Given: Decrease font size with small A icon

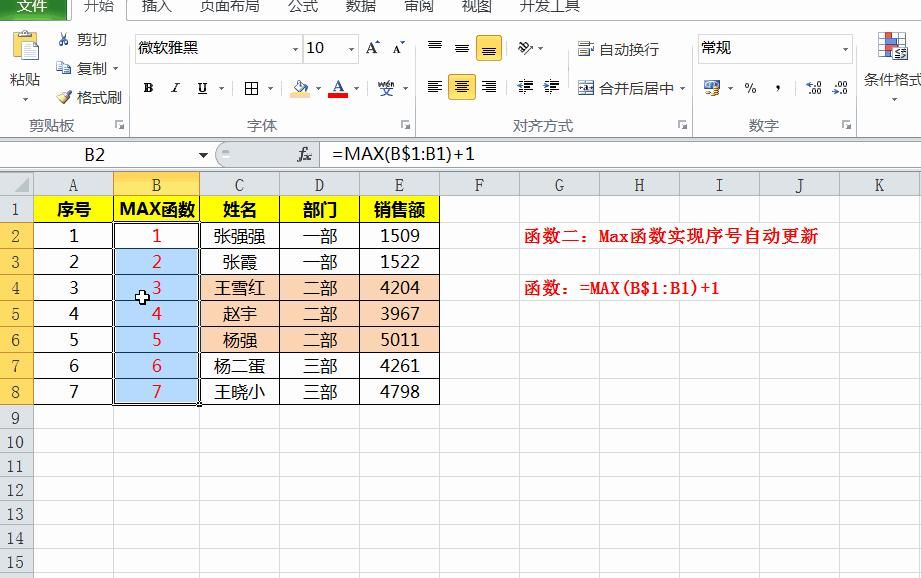Looking at the screenshot, I should click(x=399, y=48).
